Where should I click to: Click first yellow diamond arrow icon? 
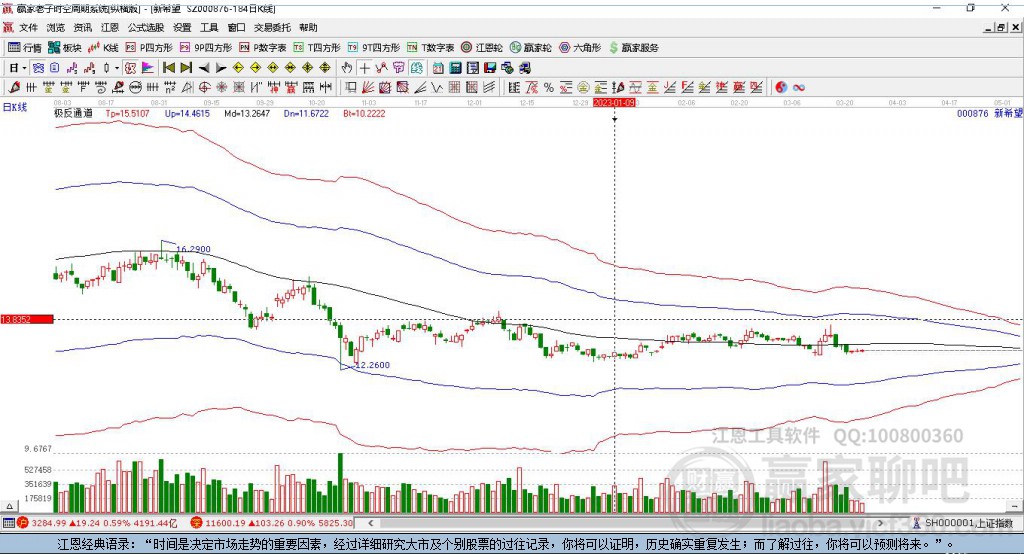(x=238, y=68)
